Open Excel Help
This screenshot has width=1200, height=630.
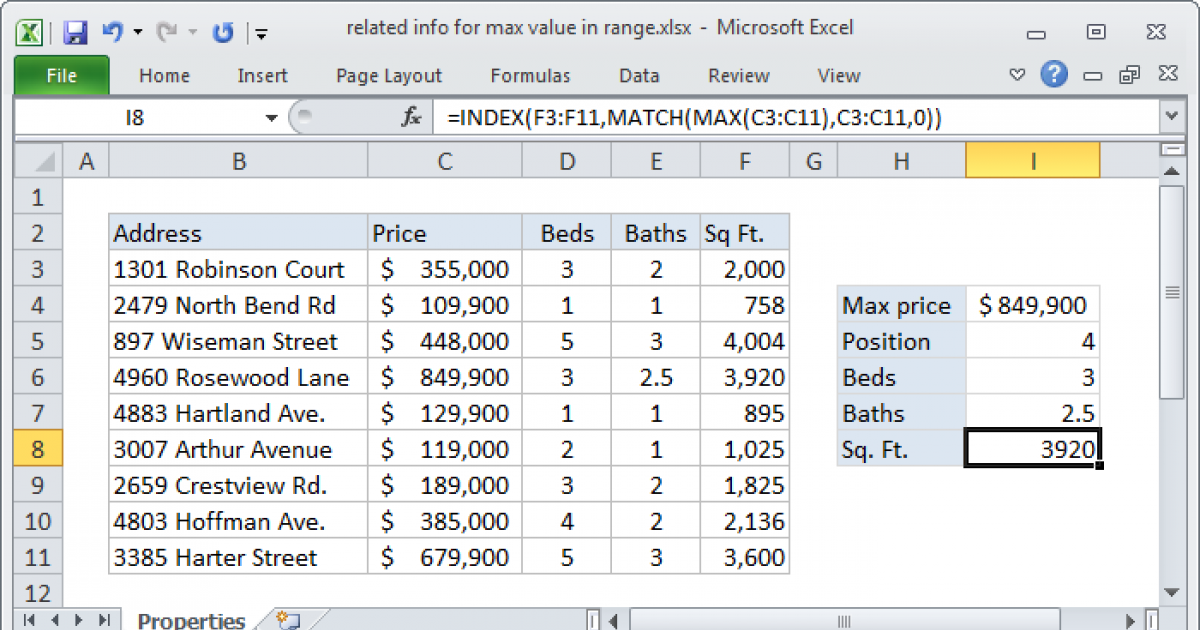click(1054, 75)
